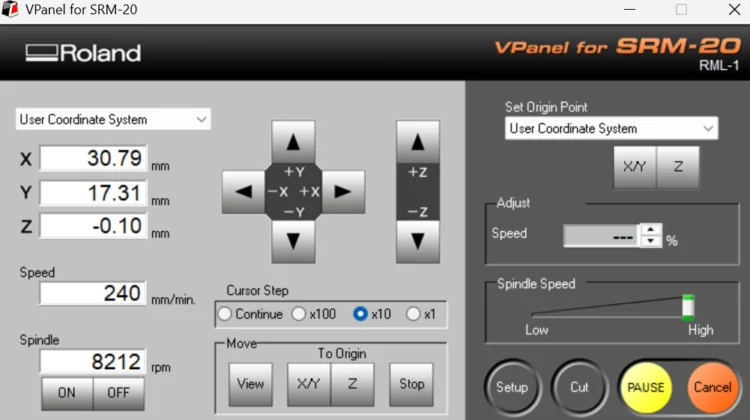Click the Spindle Speed slider handle

point(688,308)
